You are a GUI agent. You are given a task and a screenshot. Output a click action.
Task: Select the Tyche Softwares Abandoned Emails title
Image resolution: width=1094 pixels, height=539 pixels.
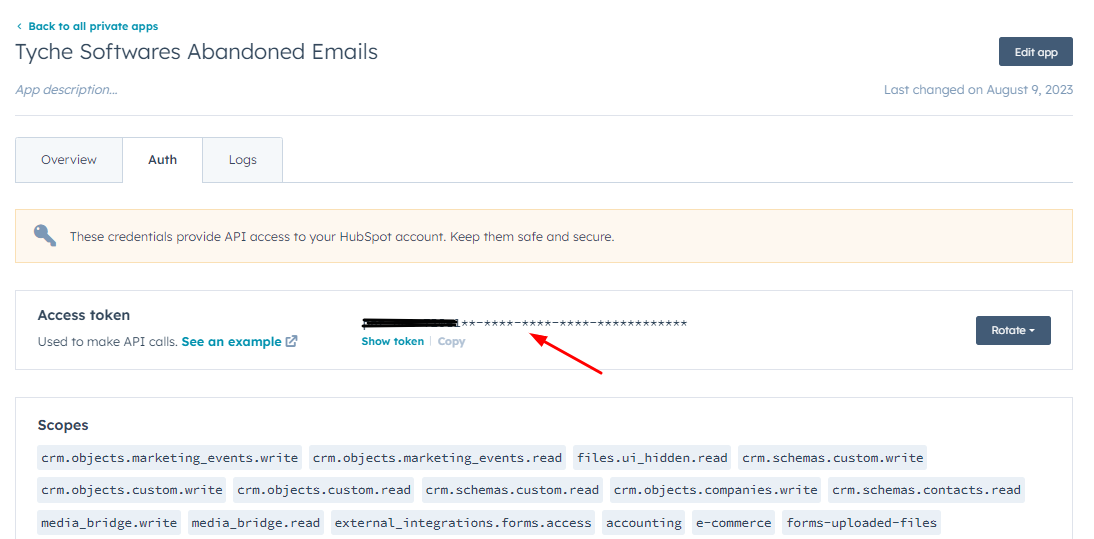(197, 52)
